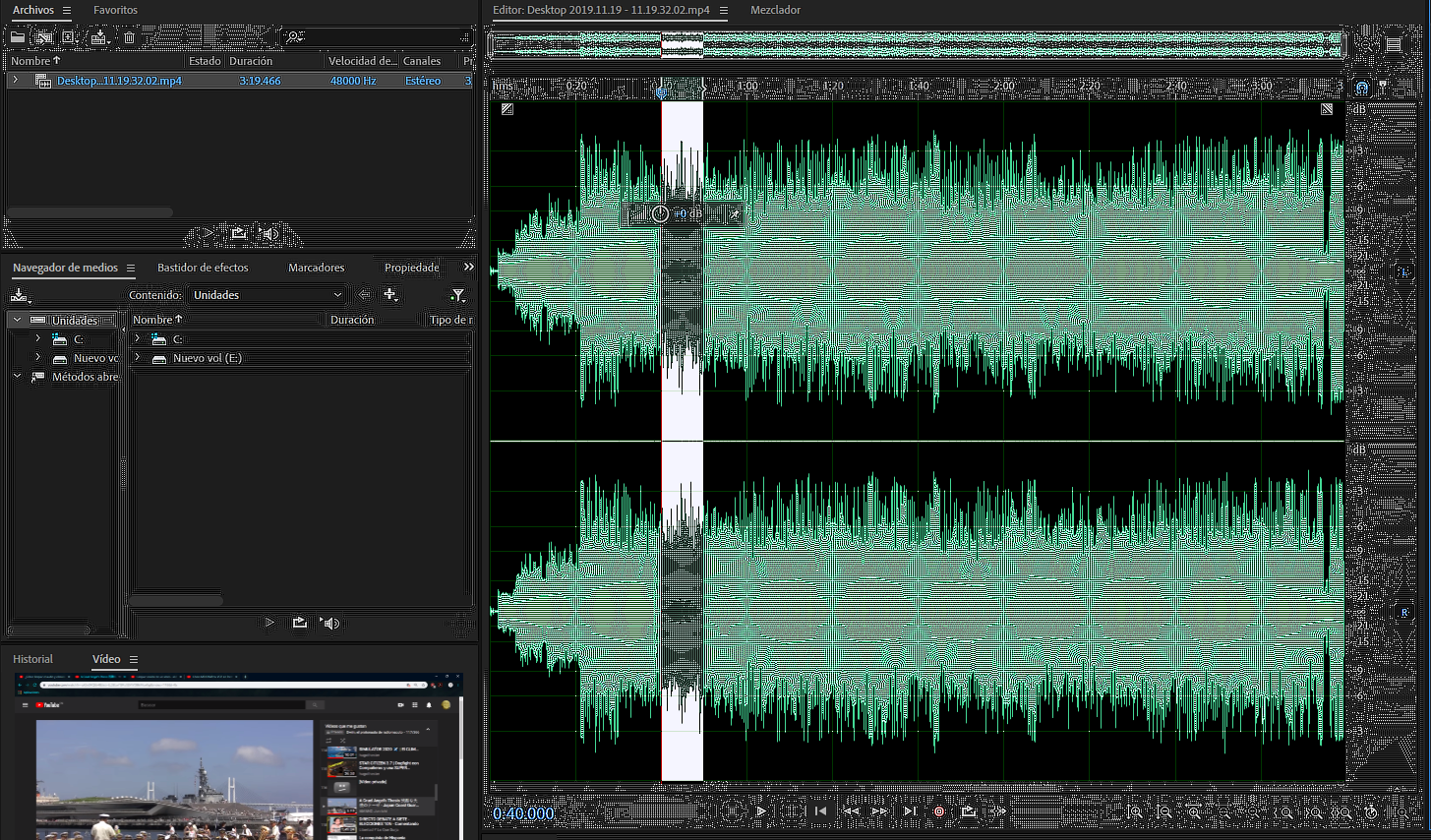Image resolution: width=1431 pixels, height=840 pixels.
Task: Open the Marcadores tab
Action: [x=317, y=268]
